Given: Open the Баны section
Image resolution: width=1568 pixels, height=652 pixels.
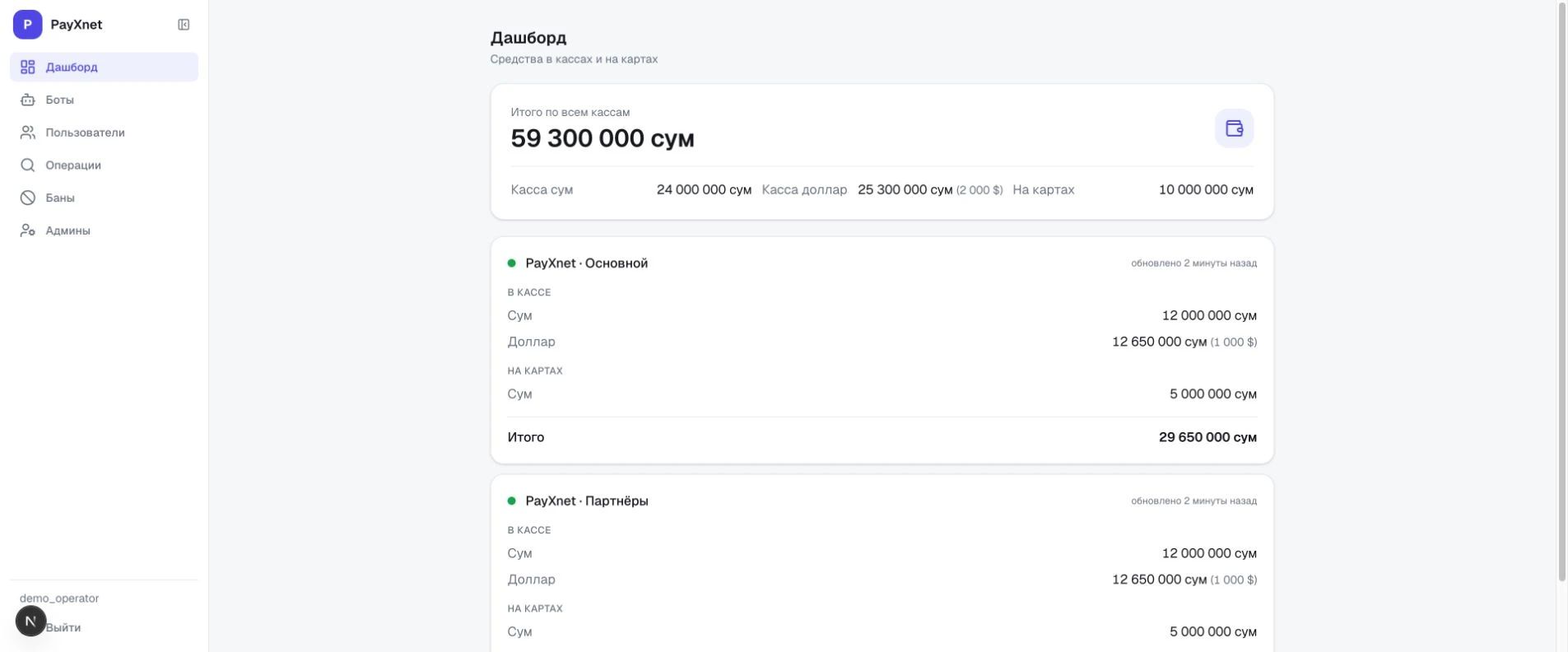Looking at the screenshot, I should click(x=104, y=198).
